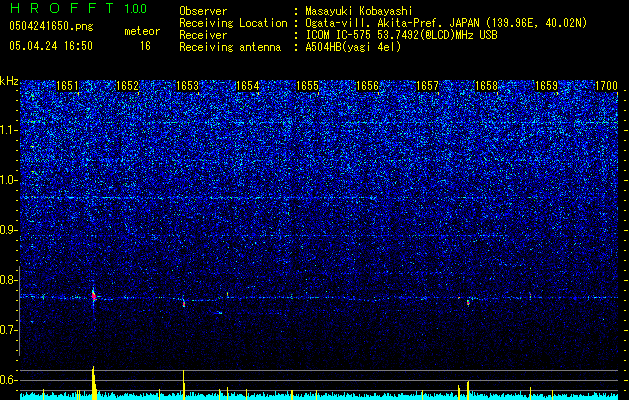Click the 0.8 kHz axis label
The height and width of the screenshot is (400, 629).
pos(9,280)
